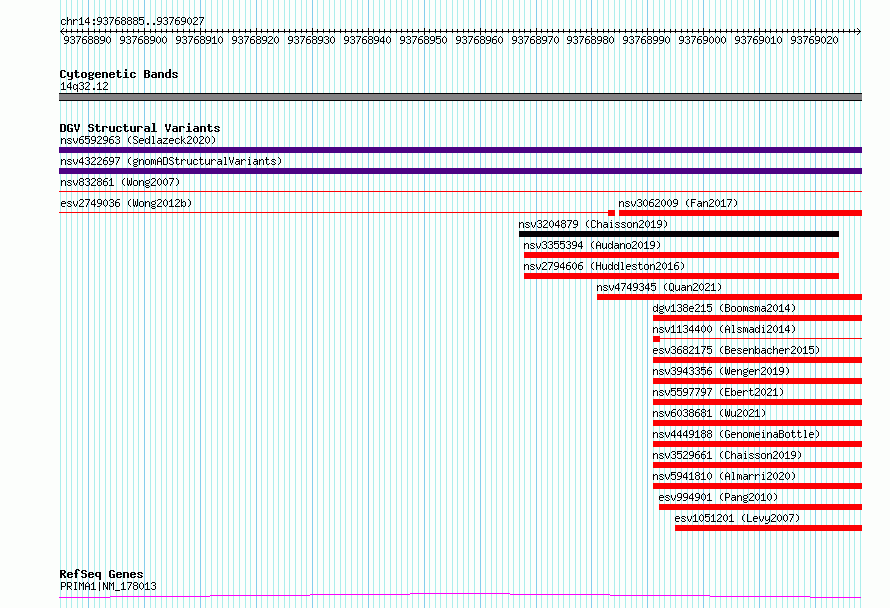Click the nsv3943356 (Wenger2019) label

[x=721, y=371]
